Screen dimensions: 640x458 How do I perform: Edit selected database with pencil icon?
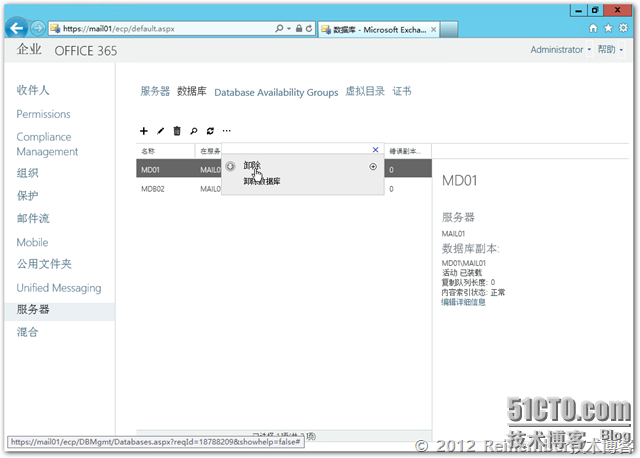pyautogui.click(x=160, y=131)
